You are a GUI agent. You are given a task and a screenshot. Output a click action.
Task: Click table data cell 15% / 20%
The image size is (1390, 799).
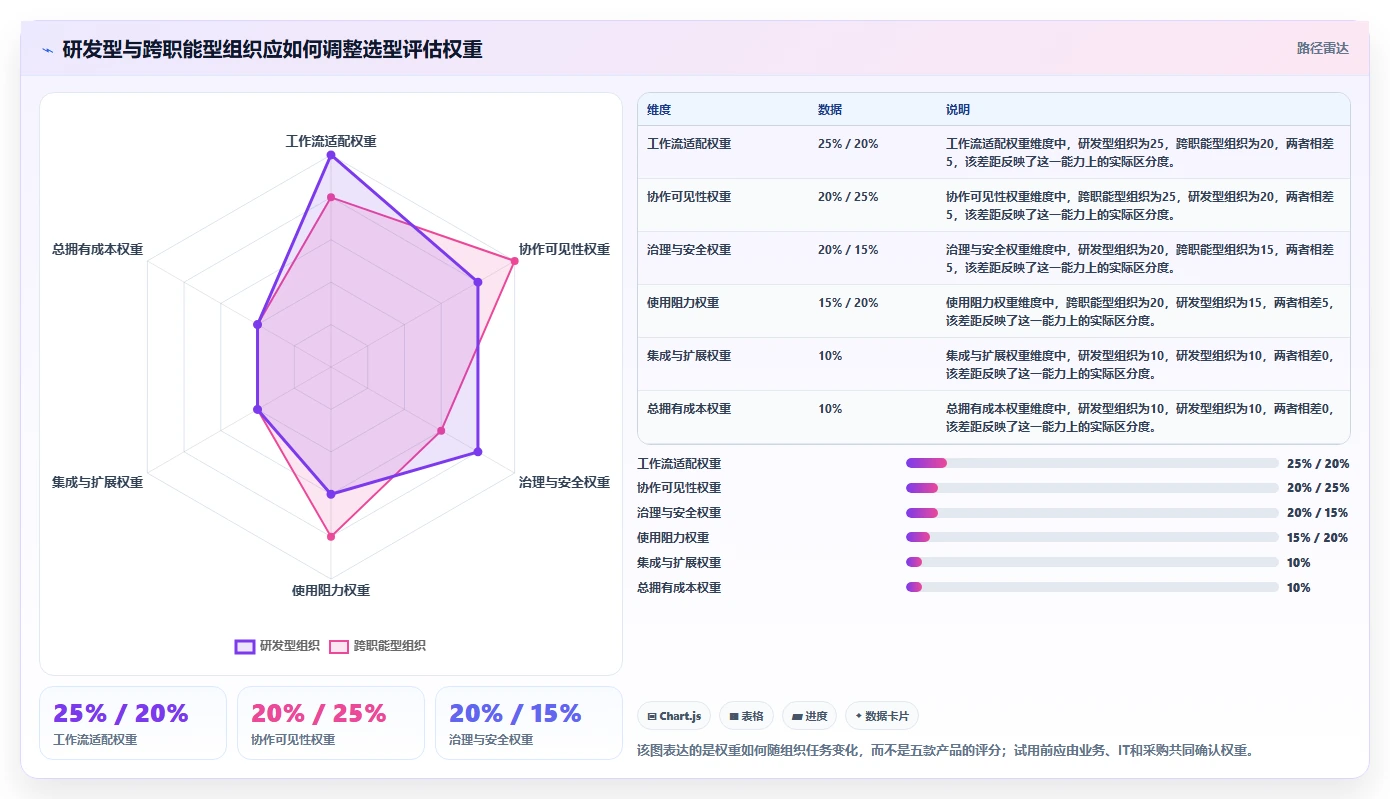[848, 303]
